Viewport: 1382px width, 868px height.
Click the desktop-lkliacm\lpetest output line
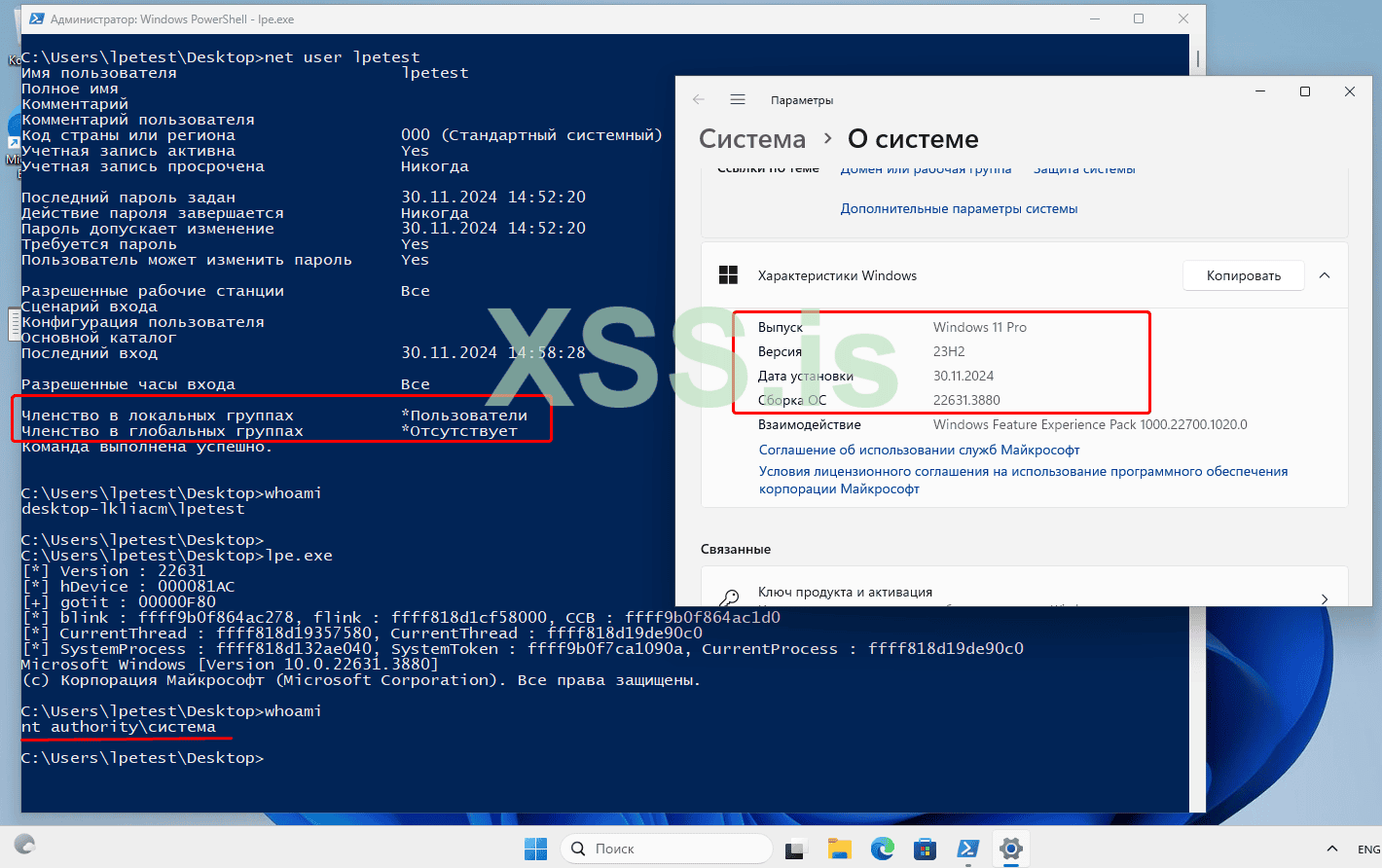point(133,509)
